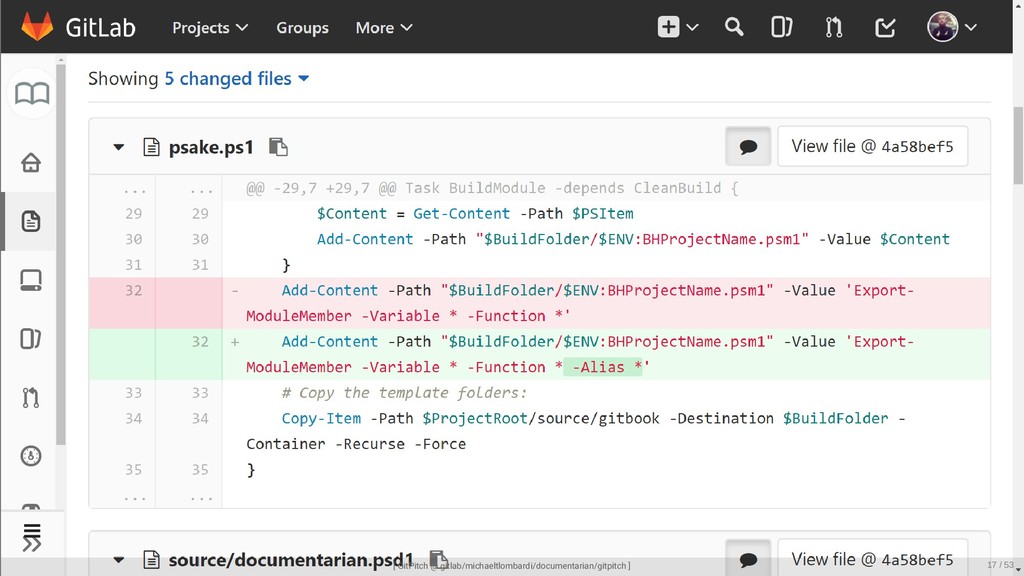Open the issues icon in top bar
The width and height of the screenshot is (1024, 576).
point(782,27)
